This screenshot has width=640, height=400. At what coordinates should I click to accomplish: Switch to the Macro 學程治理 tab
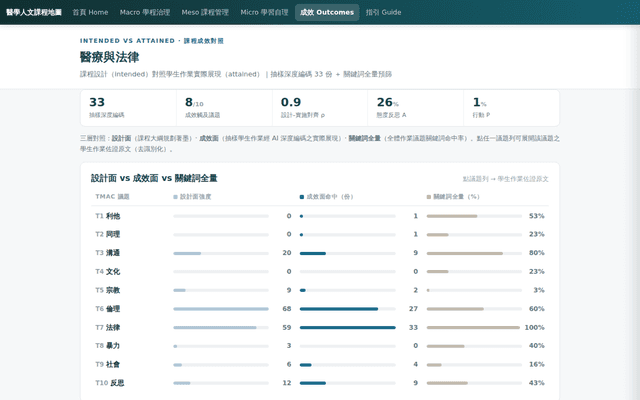click(145, 12)
